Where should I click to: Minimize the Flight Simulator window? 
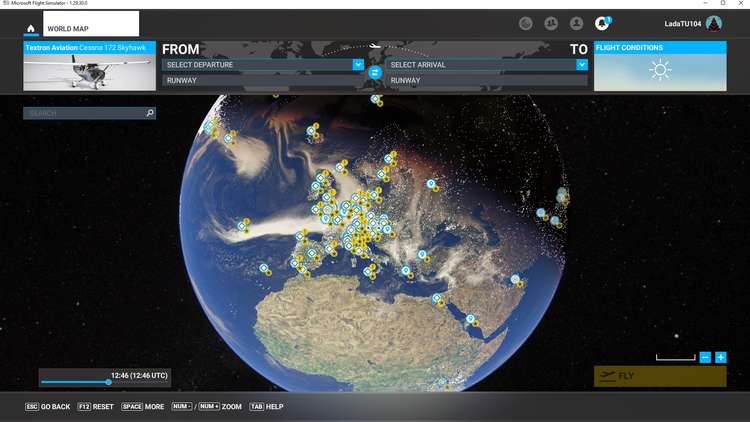click(x=705, y=3)
